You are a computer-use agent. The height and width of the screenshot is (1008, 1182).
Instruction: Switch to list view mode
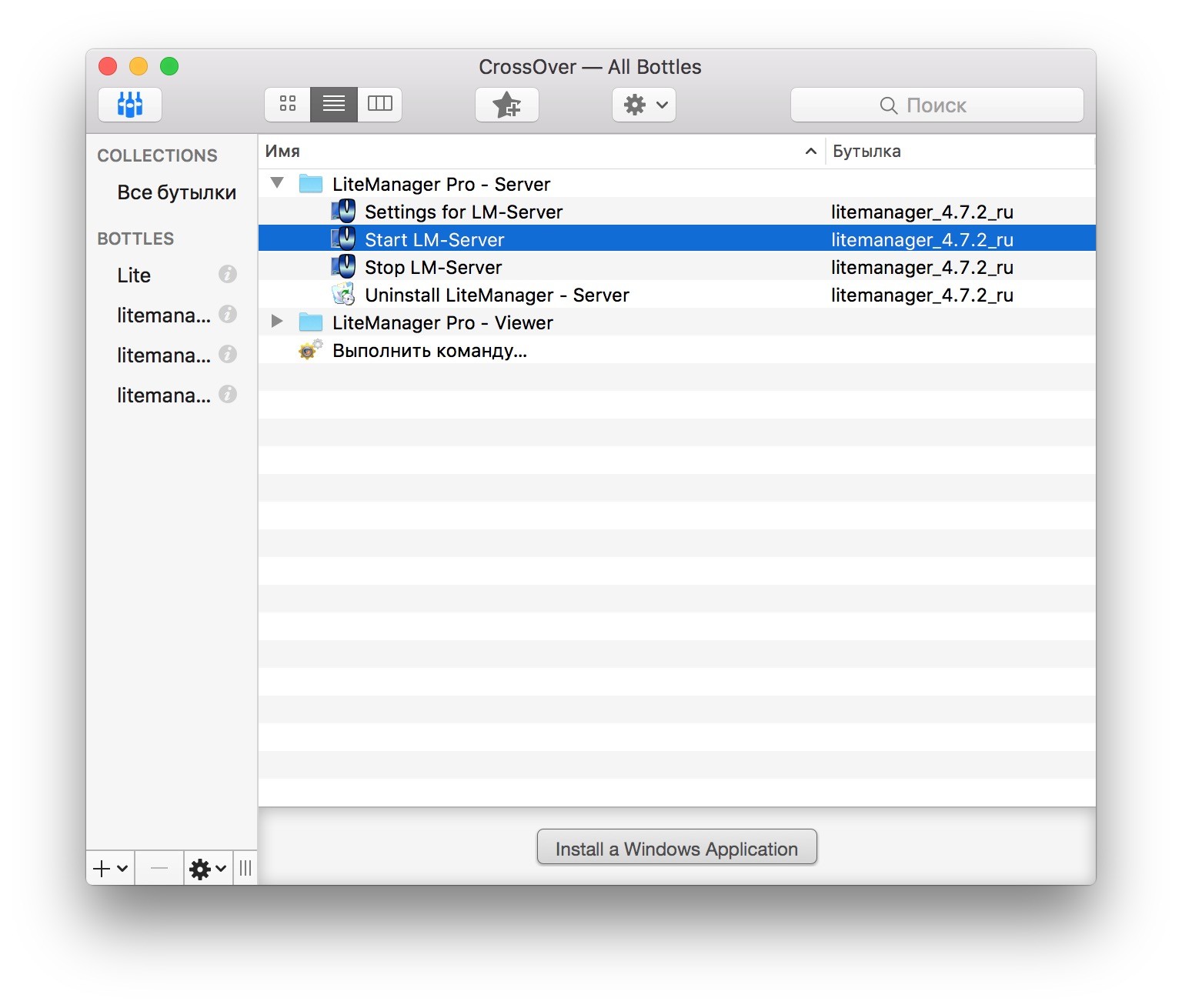[334, 104]
